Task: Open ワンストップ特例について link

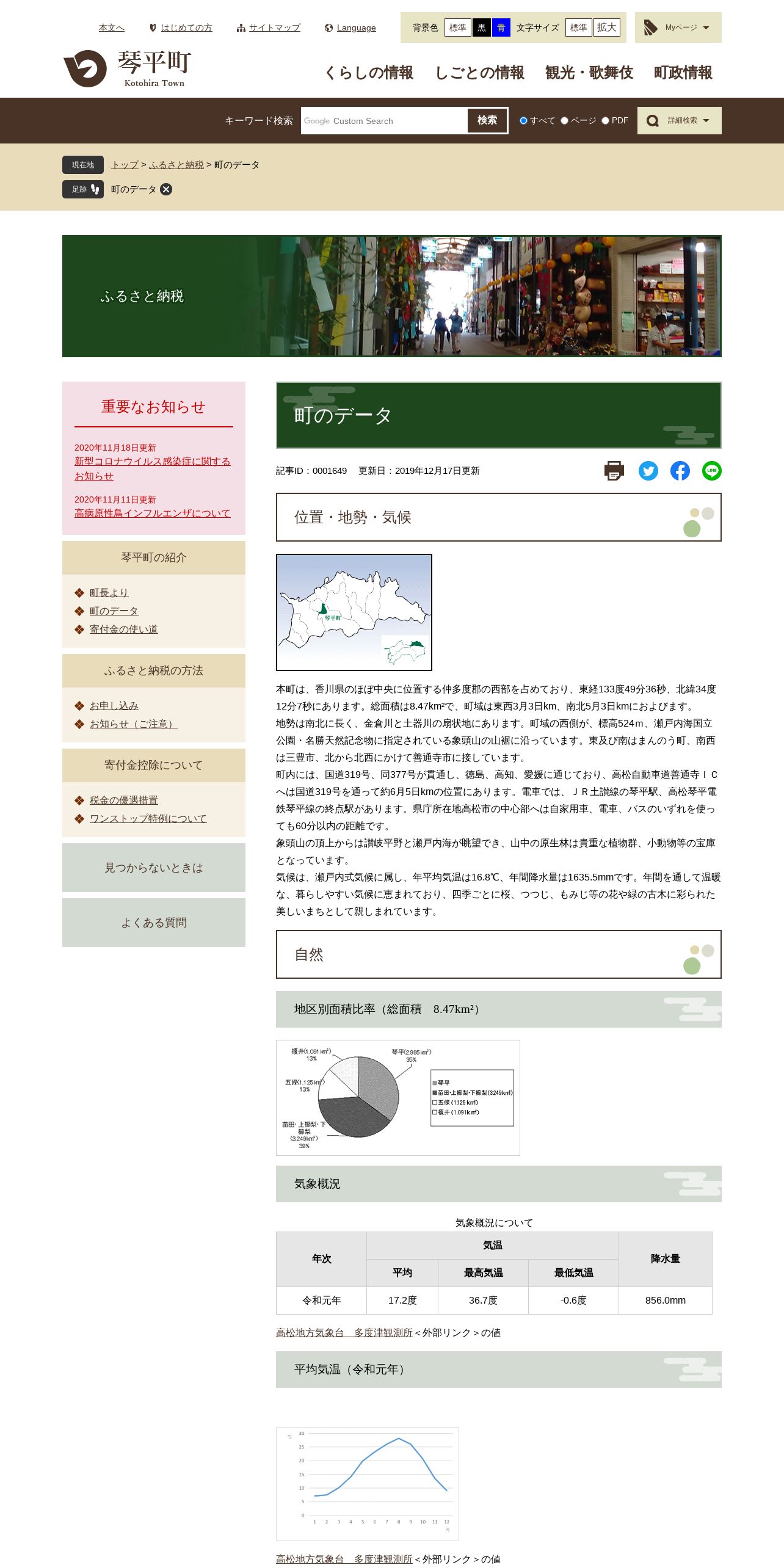Action: pos(148,819)
